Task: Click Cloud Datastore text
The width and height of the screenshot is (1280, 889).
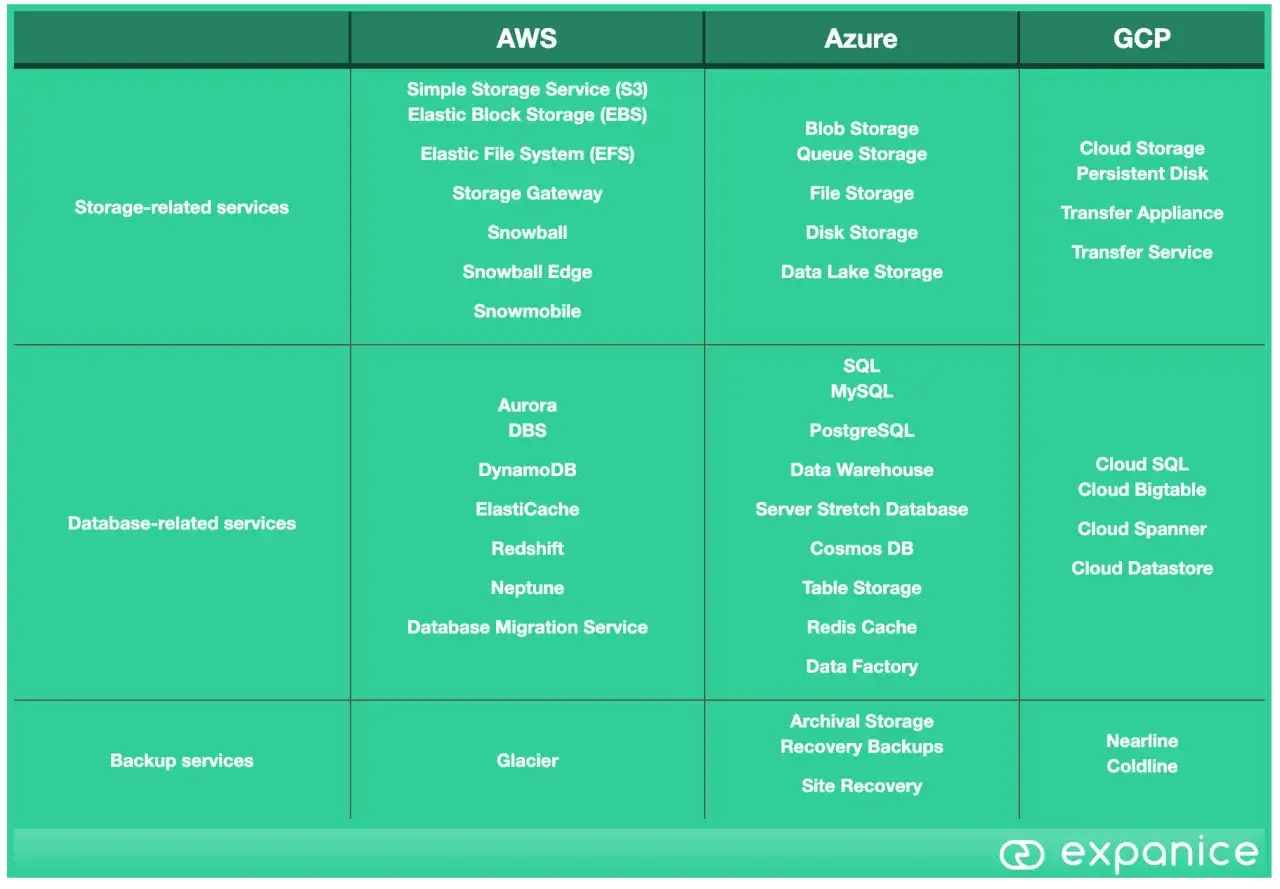Action: tap(1142, 568)
